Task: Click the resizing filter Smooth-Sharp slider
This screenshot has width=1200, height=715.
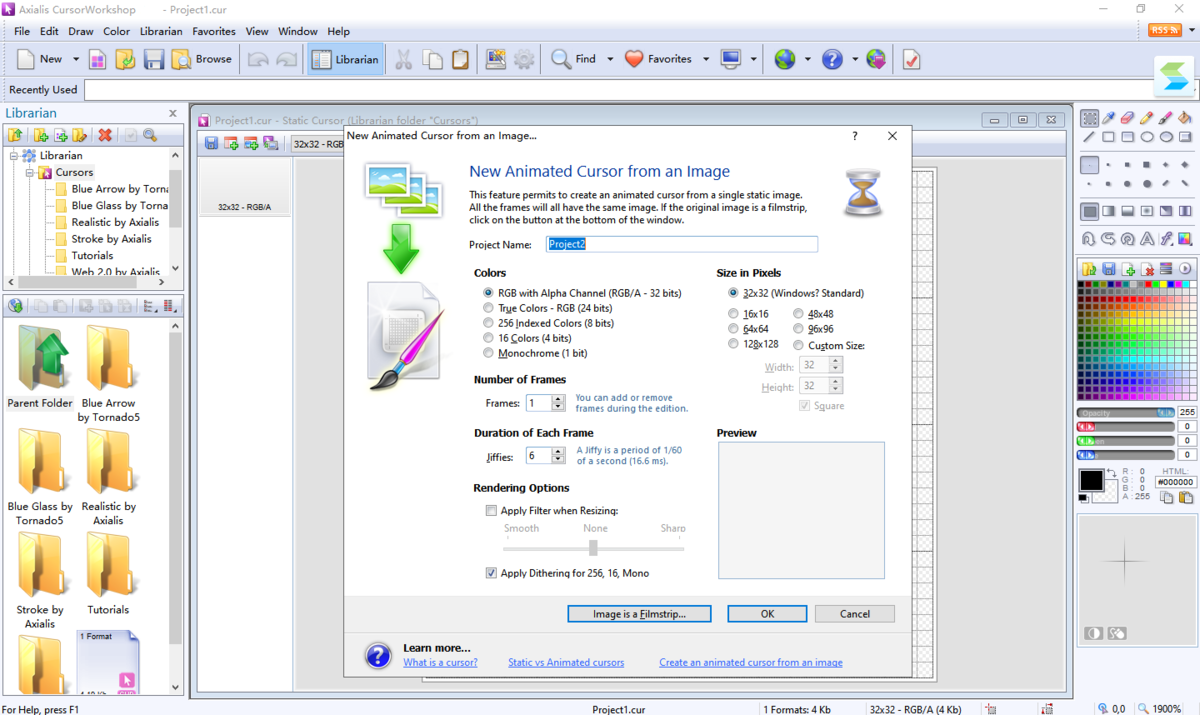Action: point(594,548)
